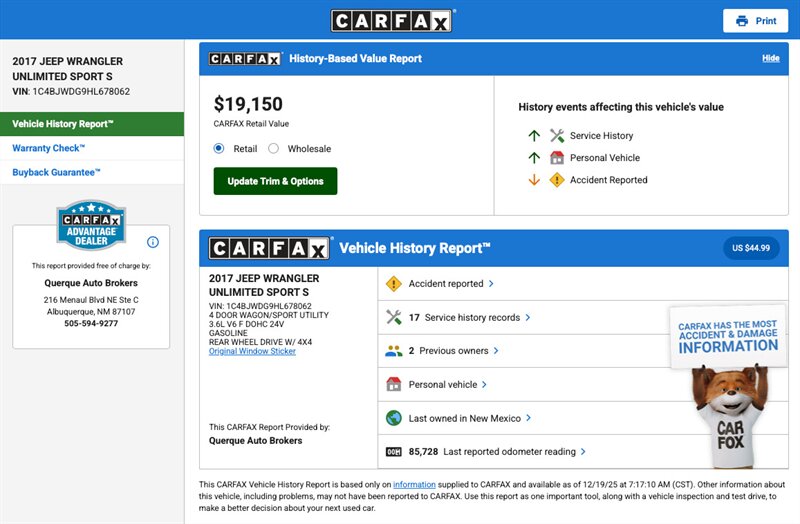The height and width of the screenshot is (524, 800).
Task: Click the globe icon for last owned state
Action: pos(394,418)
